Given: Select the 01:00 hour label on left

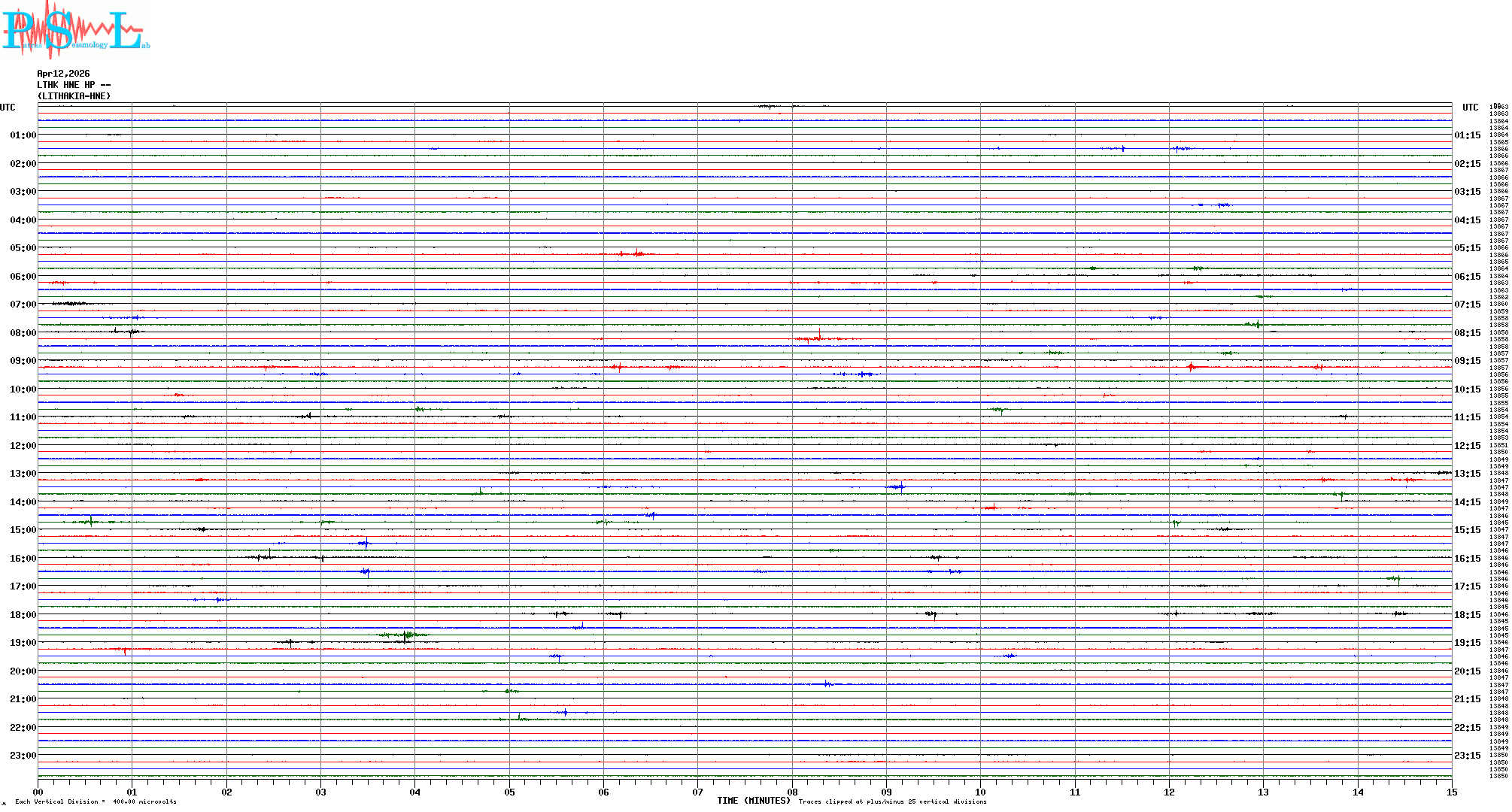Looking at the screenshot, I should coord(23,135).
